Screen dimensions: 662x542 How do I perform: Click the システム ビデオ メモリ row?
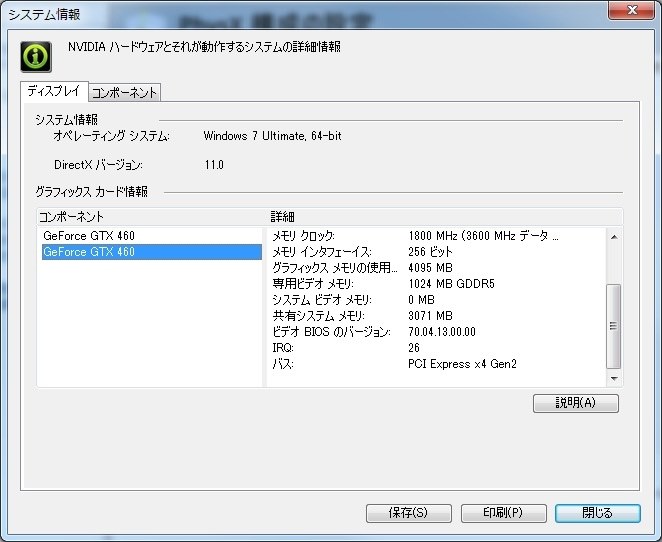pyautogui.click(x=437, y=300)
